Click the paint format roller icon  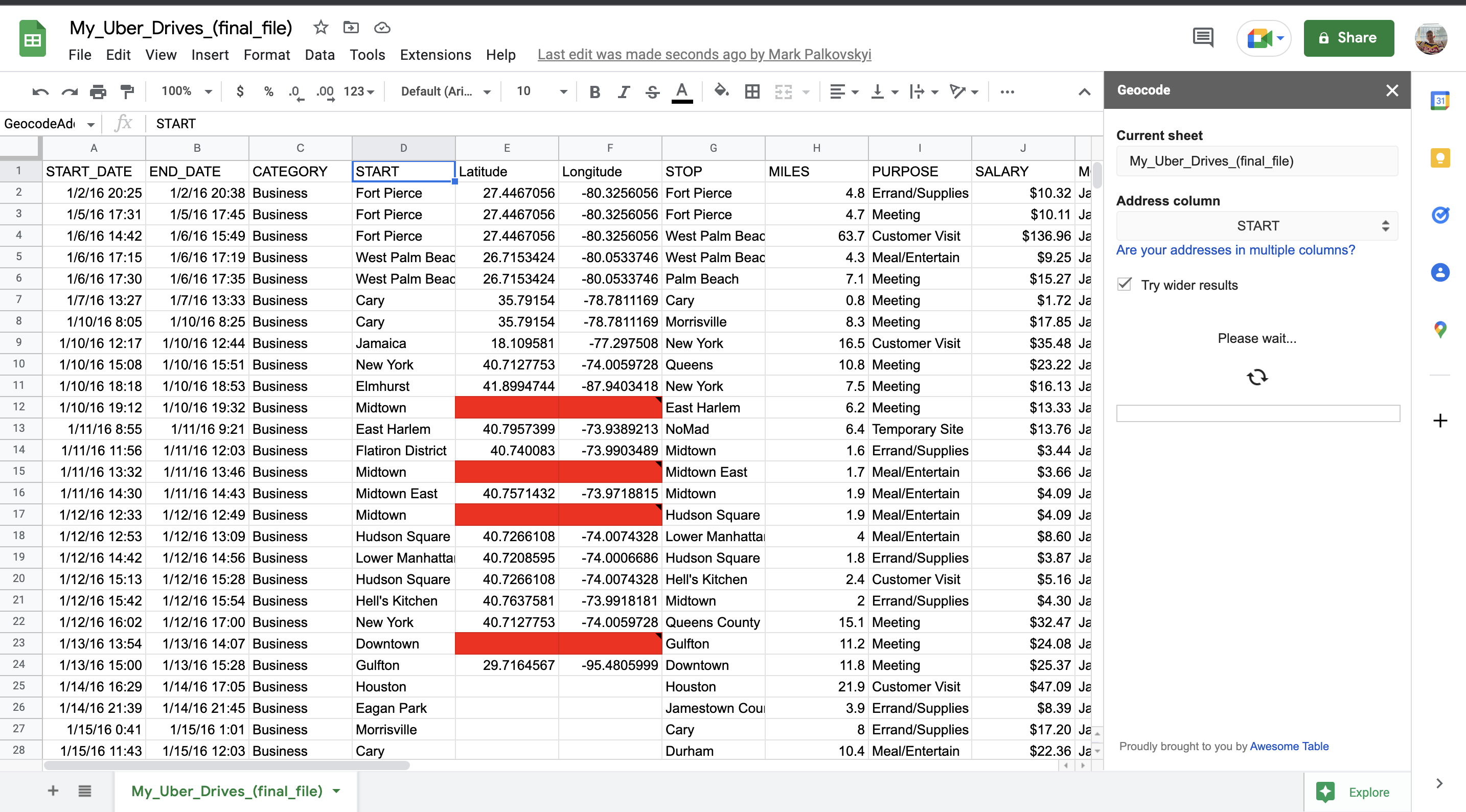coord(127,91)
